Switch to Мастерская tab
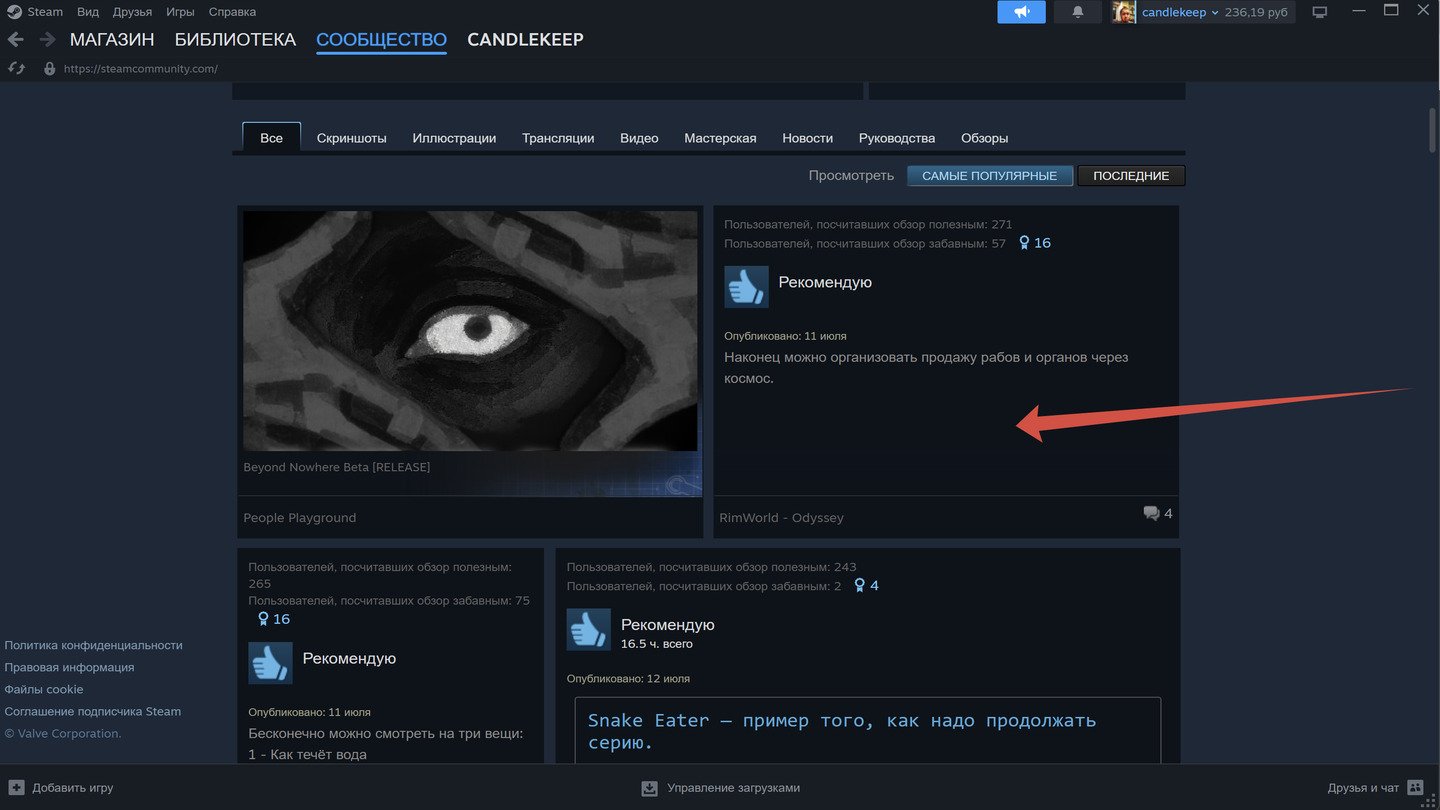This screenshot has height=810, width=1440. 720,138
